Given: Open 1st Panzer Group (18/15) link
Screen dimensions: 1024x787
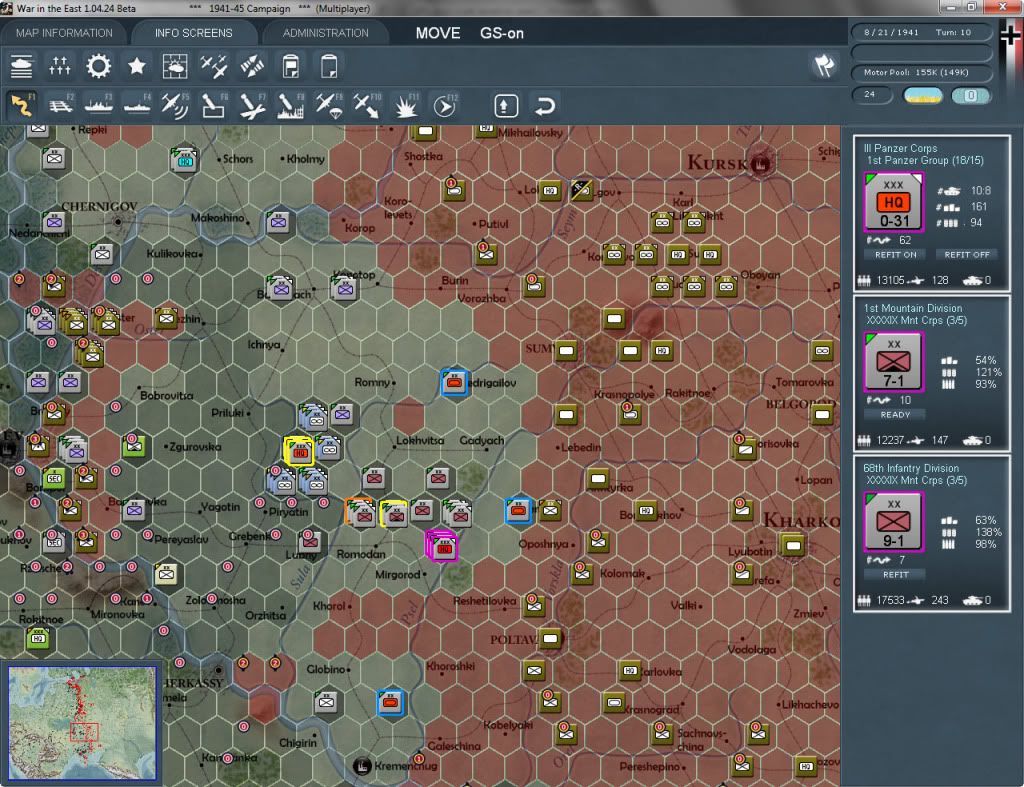Looking at the screenshot, I should click(x=925, y=161).
